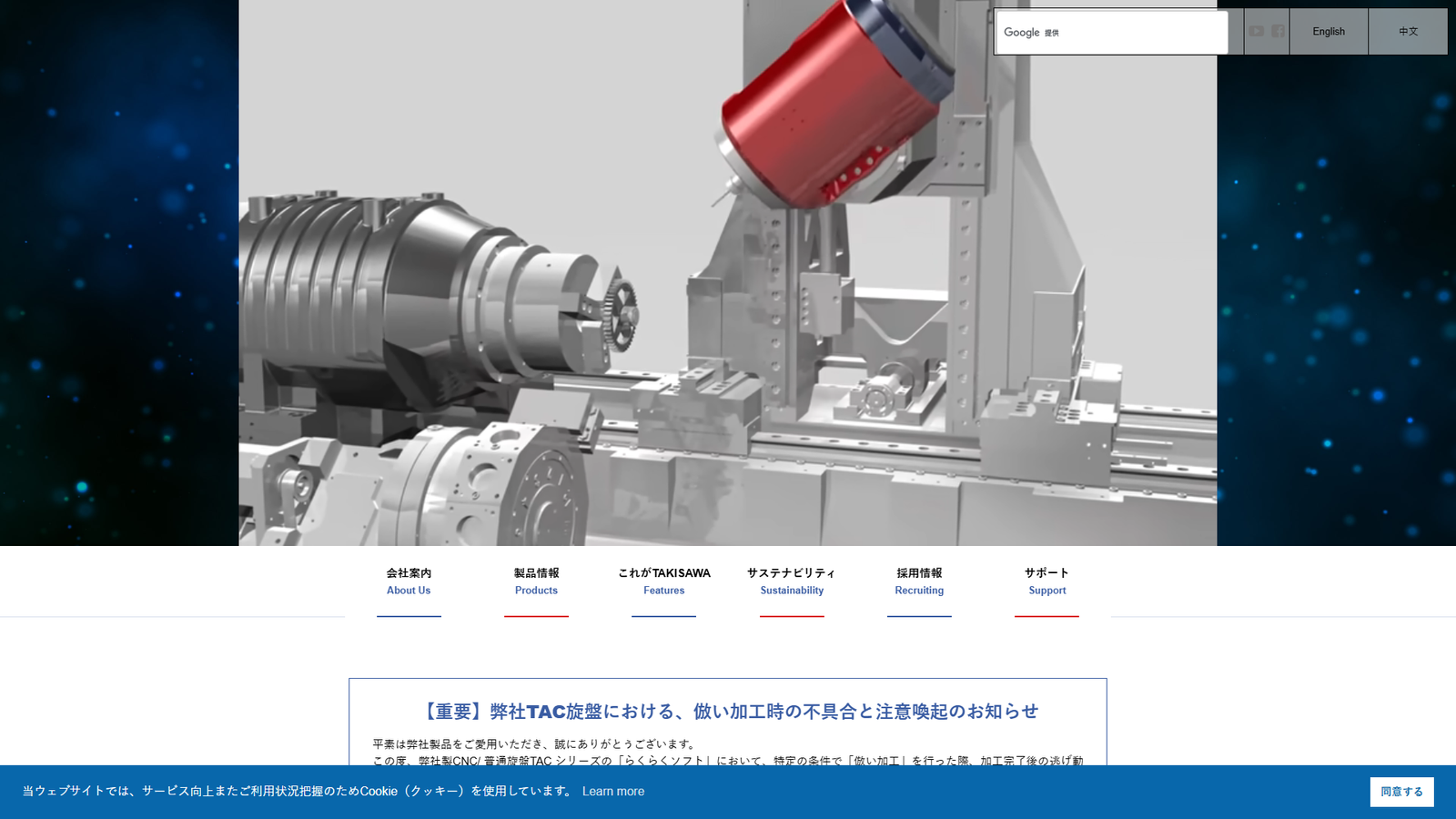Navigate to 会社案内 About Us
The image size is (1456, 819).
tap(408, 581)
